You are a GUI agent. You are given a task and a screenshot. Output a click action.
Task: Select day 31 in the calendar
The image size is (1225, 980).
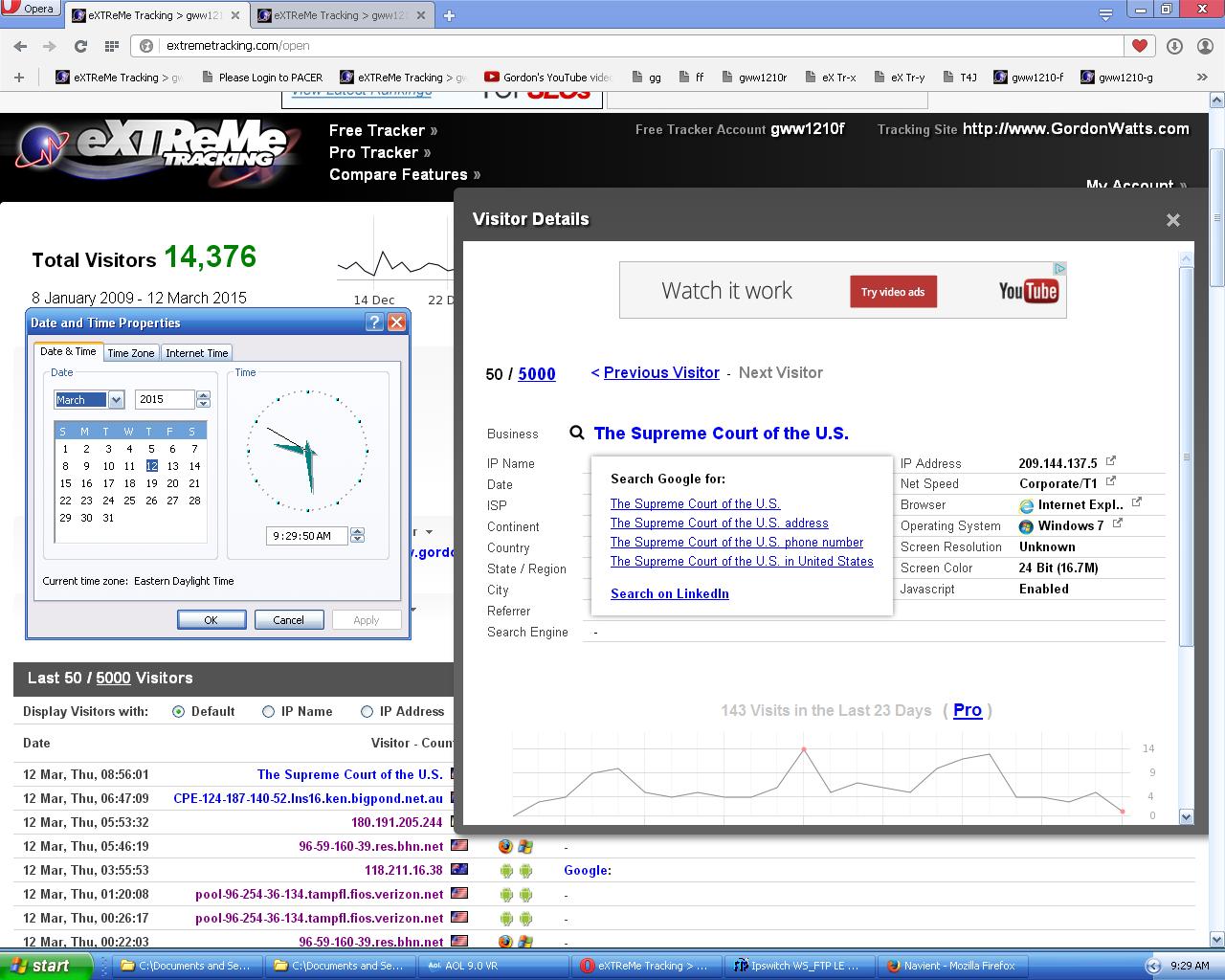click(x=108, y=517)
